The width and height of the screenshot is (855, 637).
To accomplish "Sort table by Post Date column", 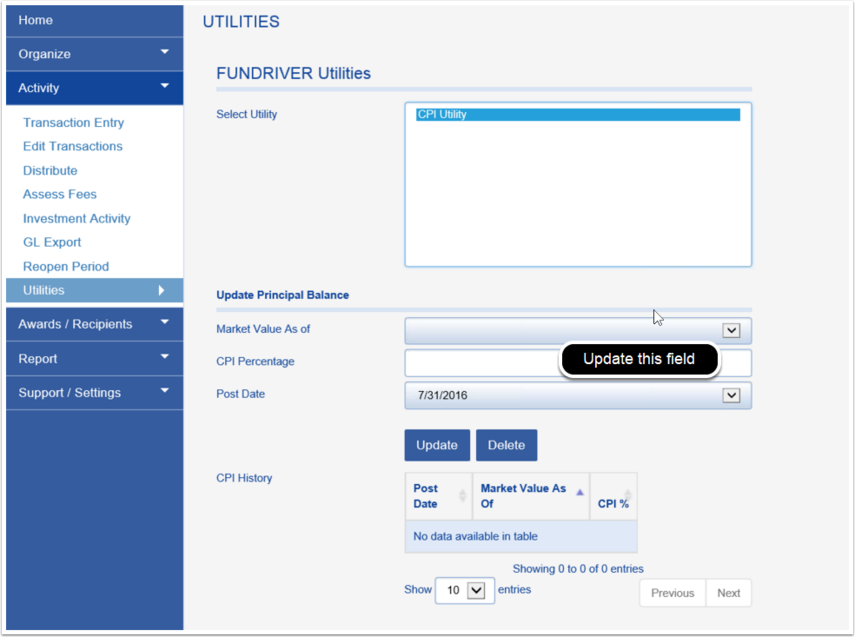I will click(x=439, y=496).
